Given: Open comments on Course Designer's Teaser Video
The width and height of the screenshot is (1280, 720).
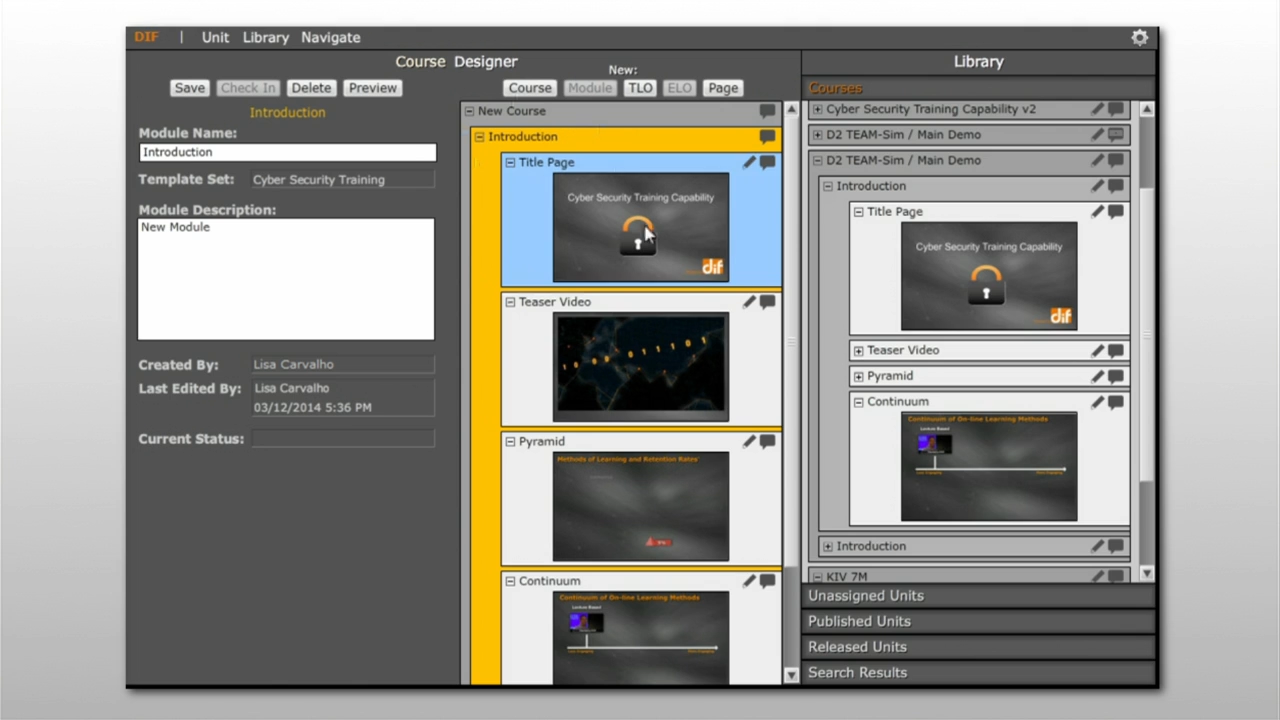Looking at the screenshot, I should (x=767, y=302).
